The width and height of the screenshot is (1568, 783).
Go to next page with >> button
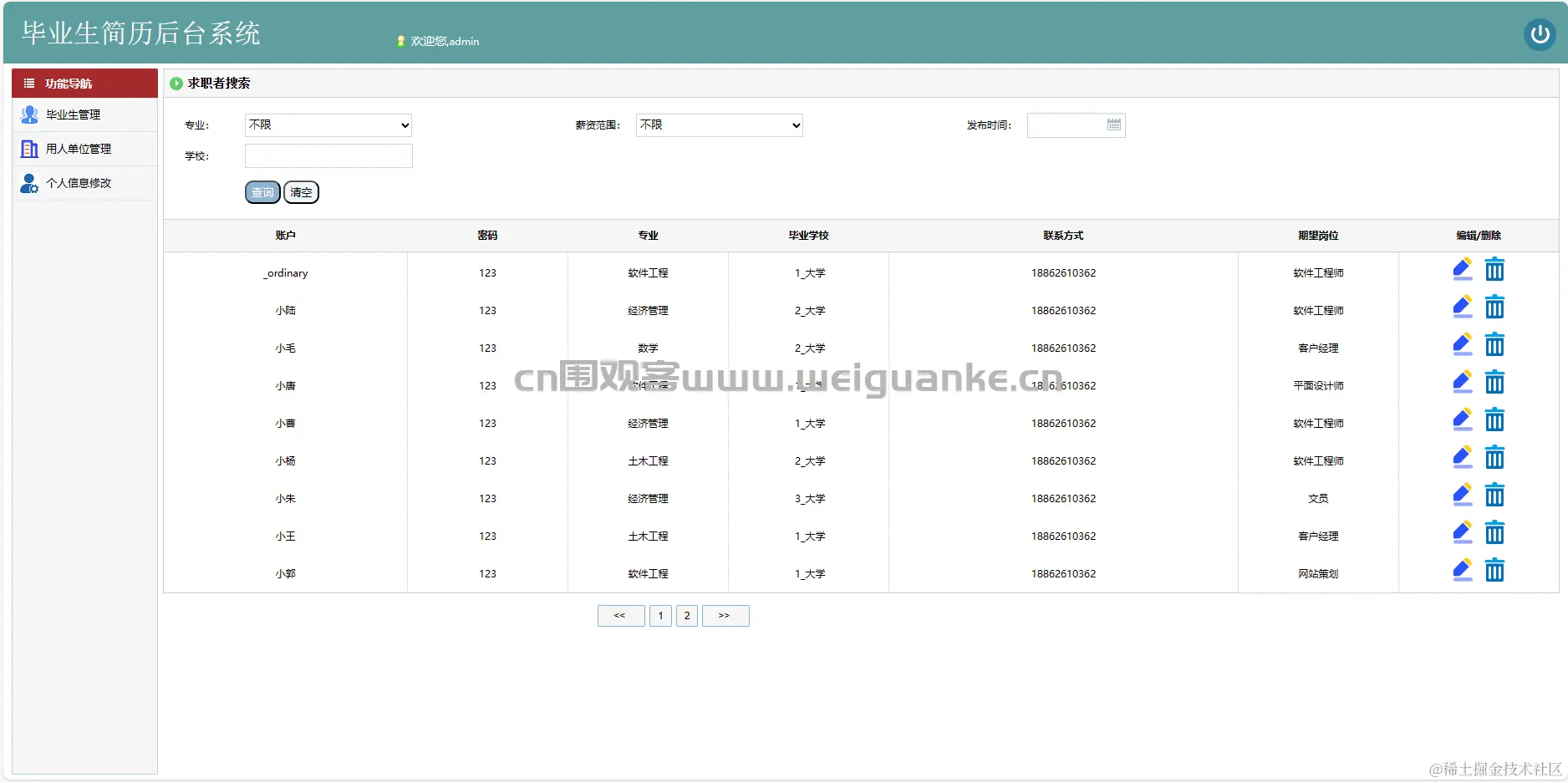pos(725,616)
